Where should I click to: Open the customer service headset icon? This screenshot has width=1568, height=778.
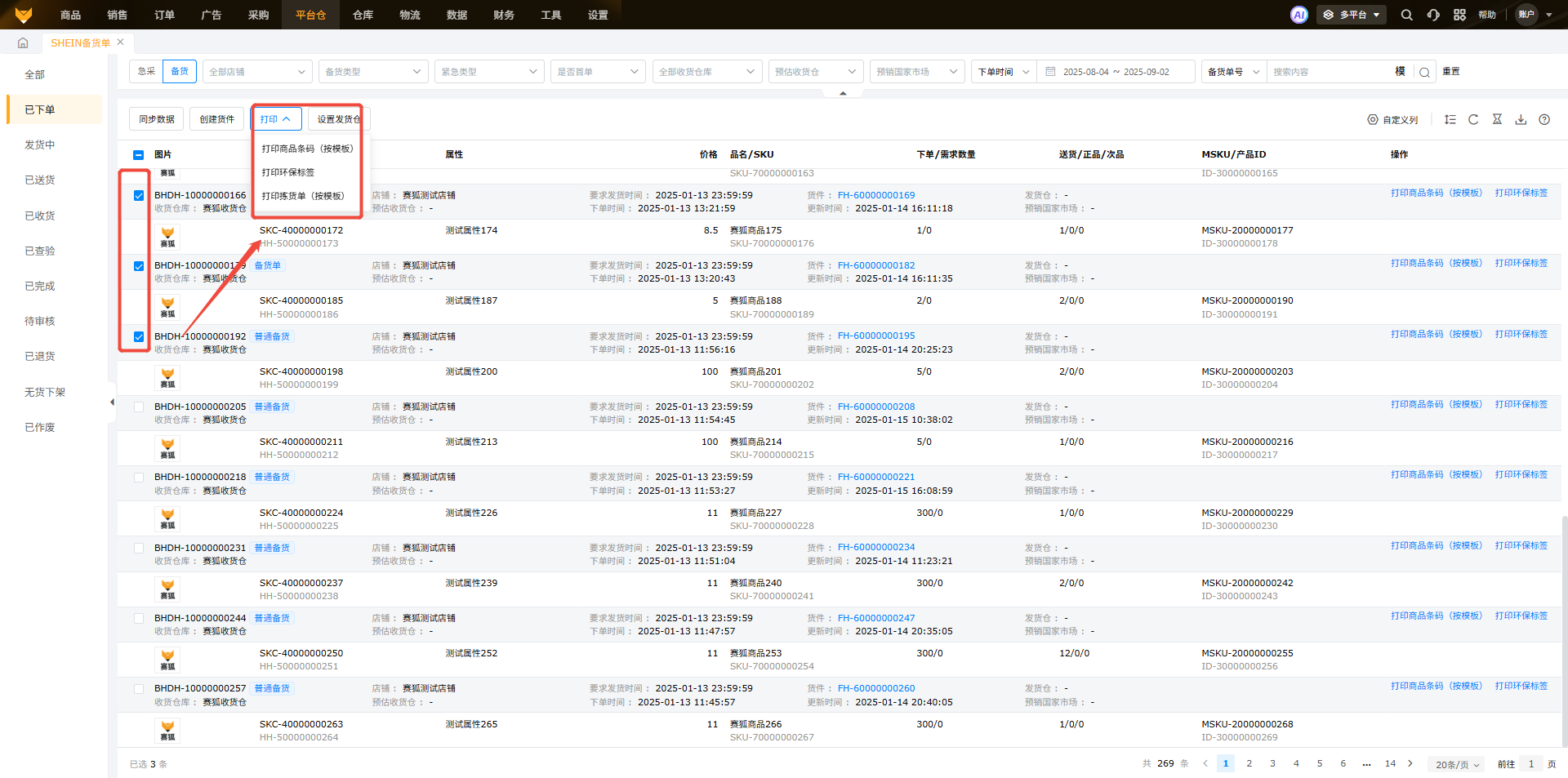(x=1433, y=15)
